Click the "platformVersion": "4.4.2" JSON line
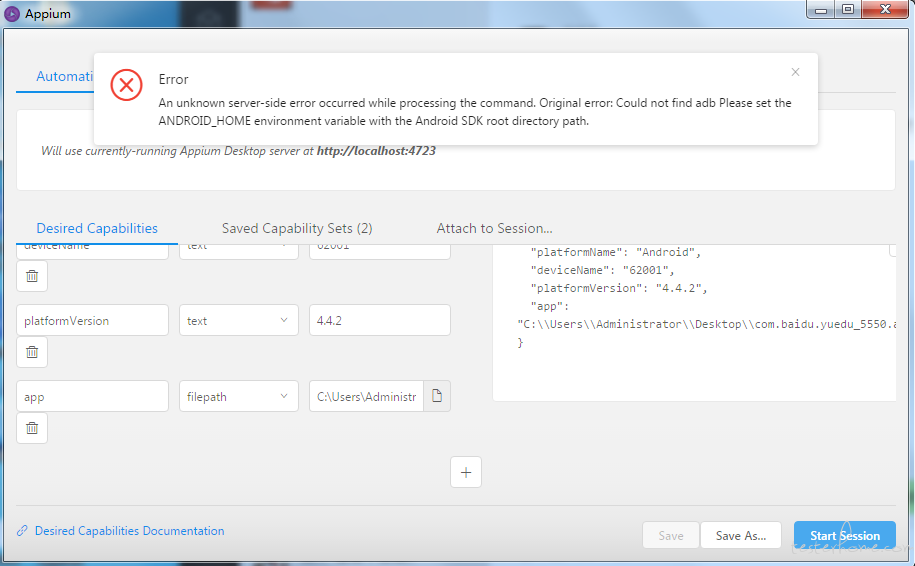Screen dimensions: 915x566 (619, 288)
